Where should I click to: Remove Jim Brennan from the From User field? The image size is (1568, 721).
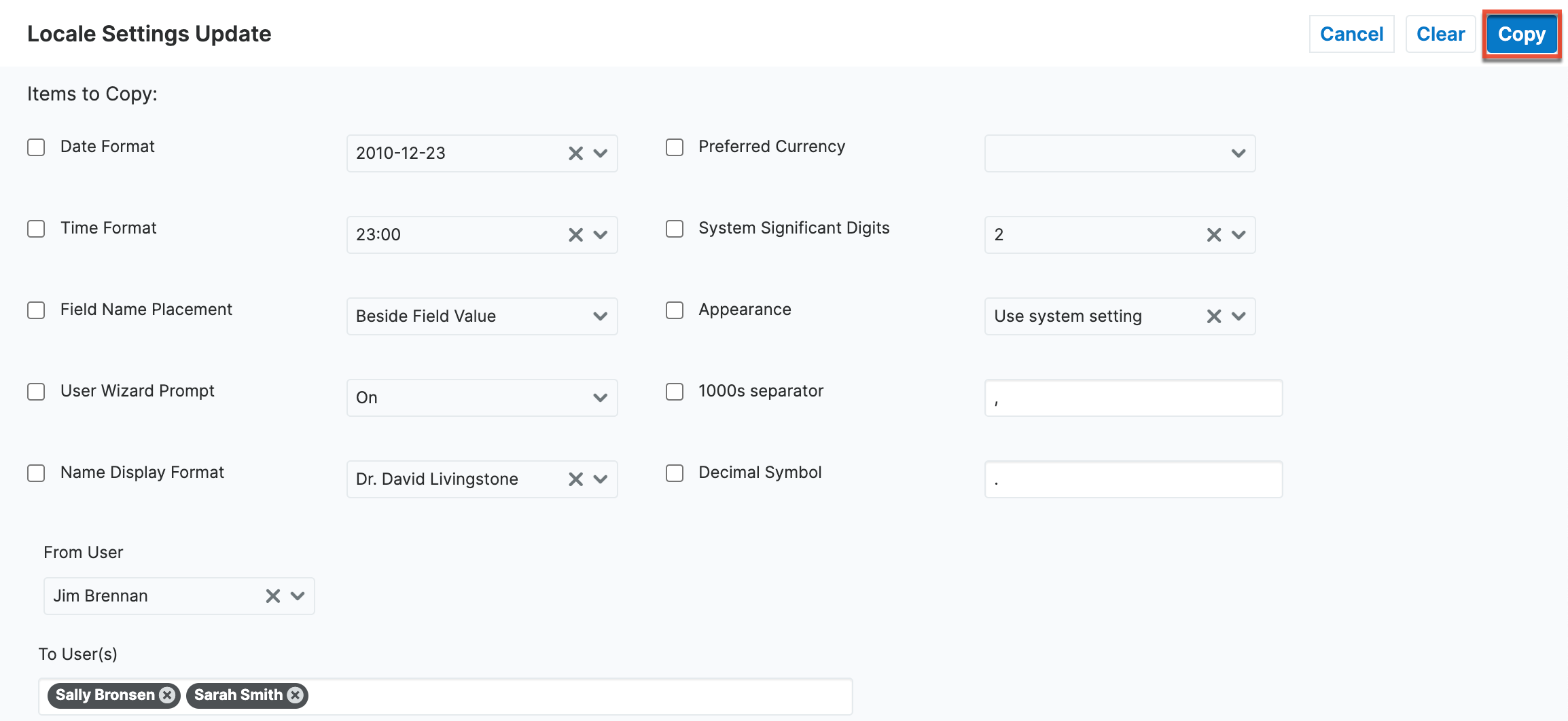point(273,596)
